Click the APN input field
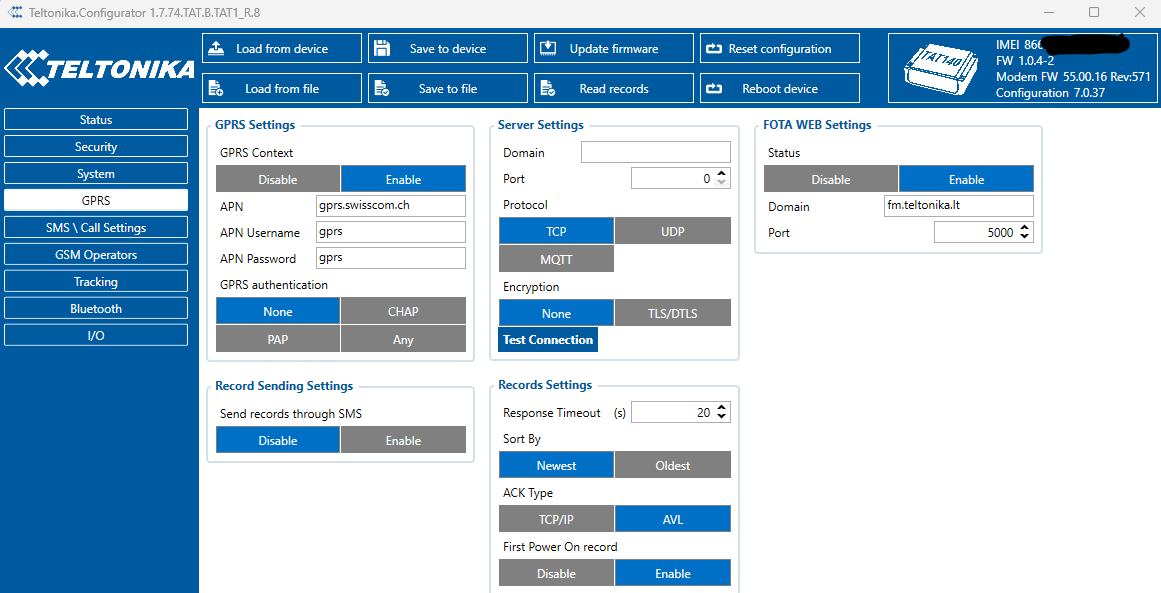Image resolution: width=1161 pixels, height=593 pixels. [391, 206]
